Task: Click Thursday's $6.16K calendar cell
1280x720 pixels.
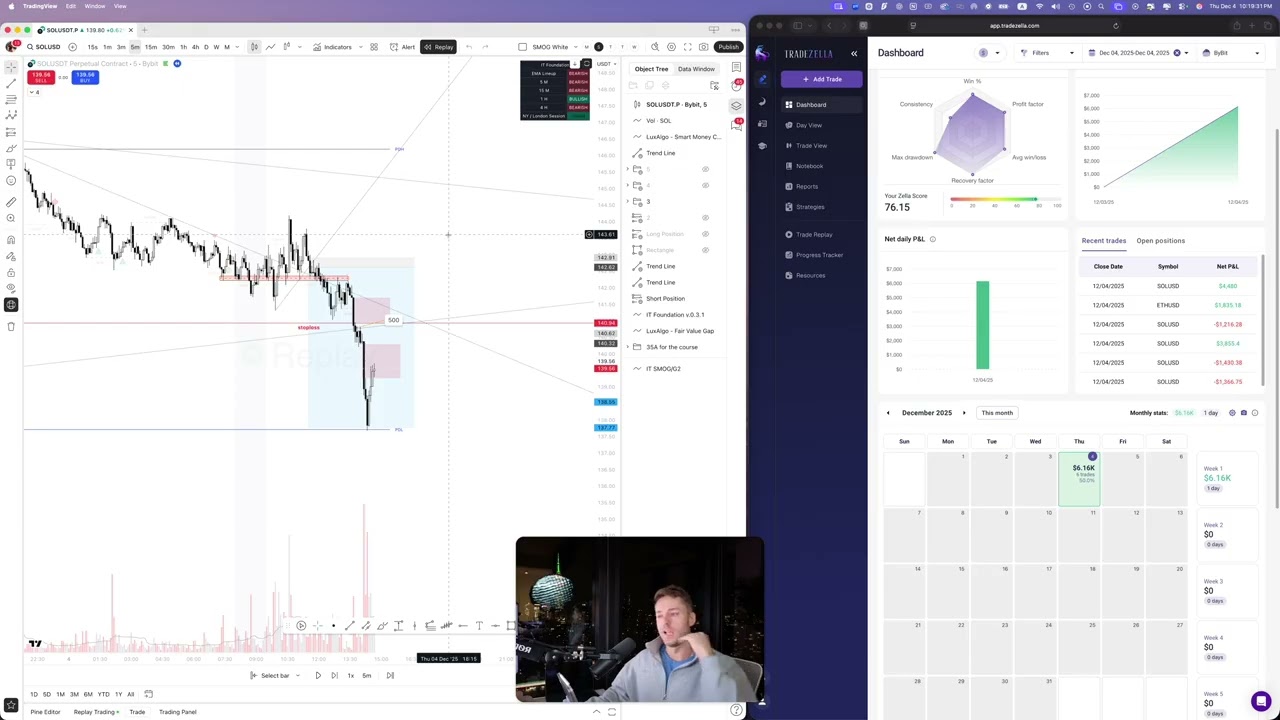Action: [x=1079, y=479]
